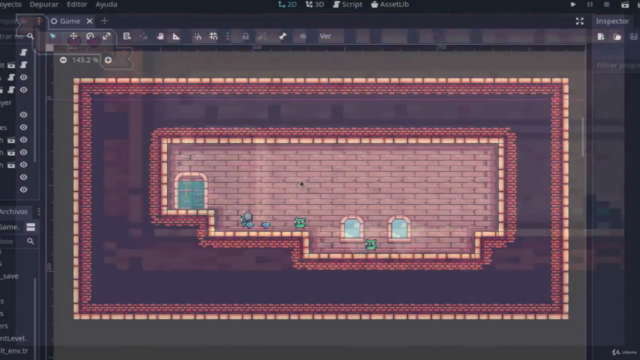Click the pivot tool icon in toolbar
This screenshot has width=640, height=360.
pyautogui.click(x=144, y=36)
